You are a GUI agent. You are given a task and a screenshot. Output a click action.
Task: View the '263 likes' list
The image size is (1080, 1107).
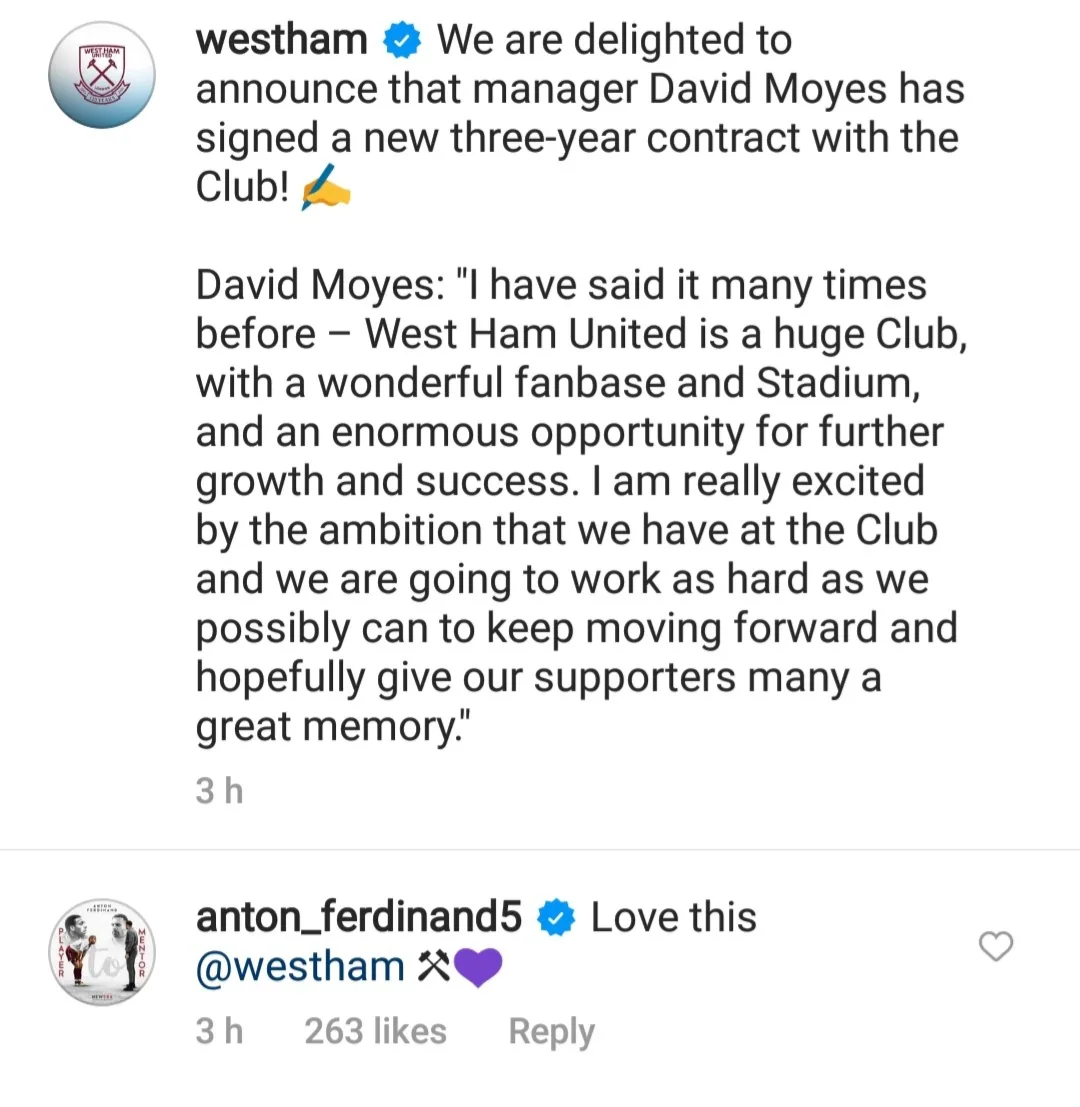pyautogui.click(x=375, y=1031)
